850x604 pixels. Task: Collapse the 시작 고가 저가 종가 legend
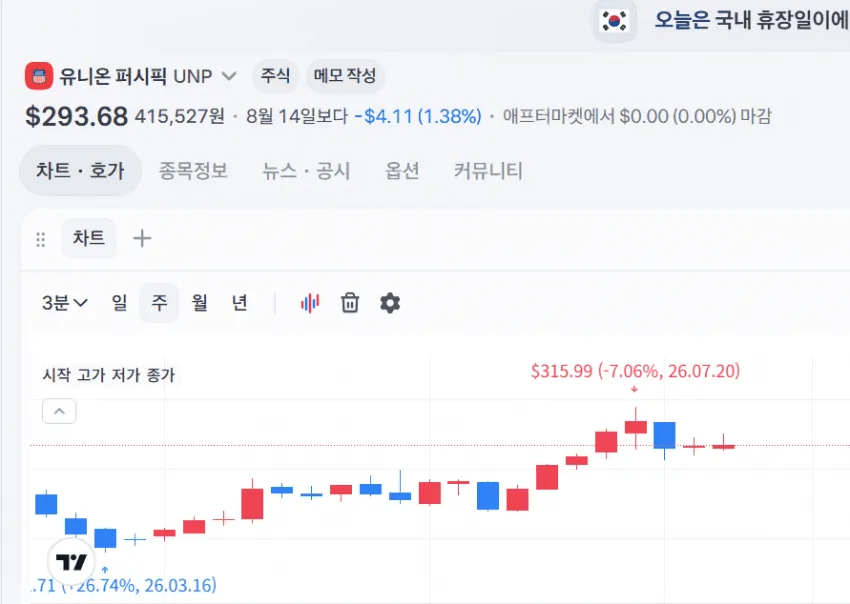coord(59,412)
